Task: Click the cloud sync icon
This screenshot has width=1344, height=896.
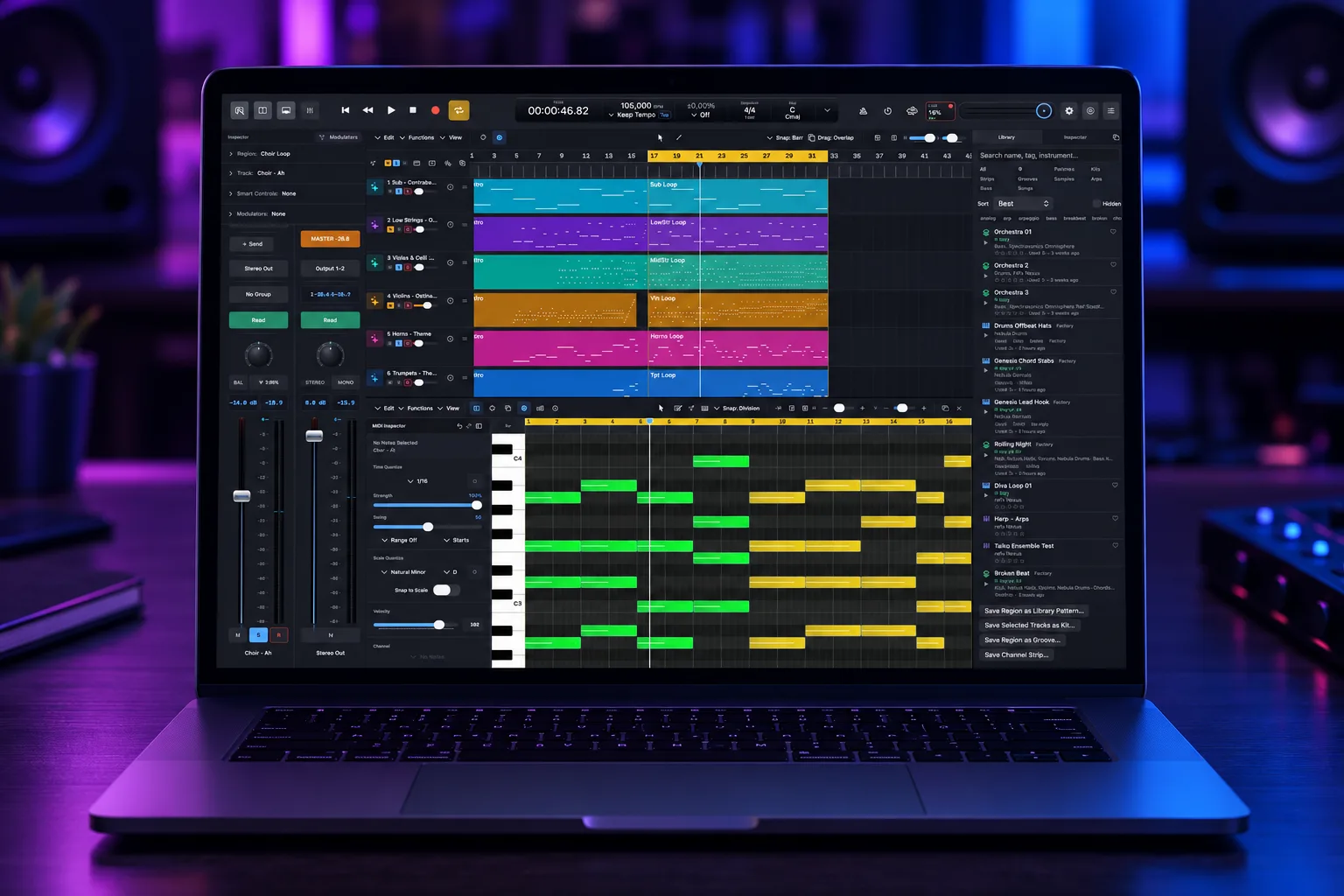Action: [912, 111]
